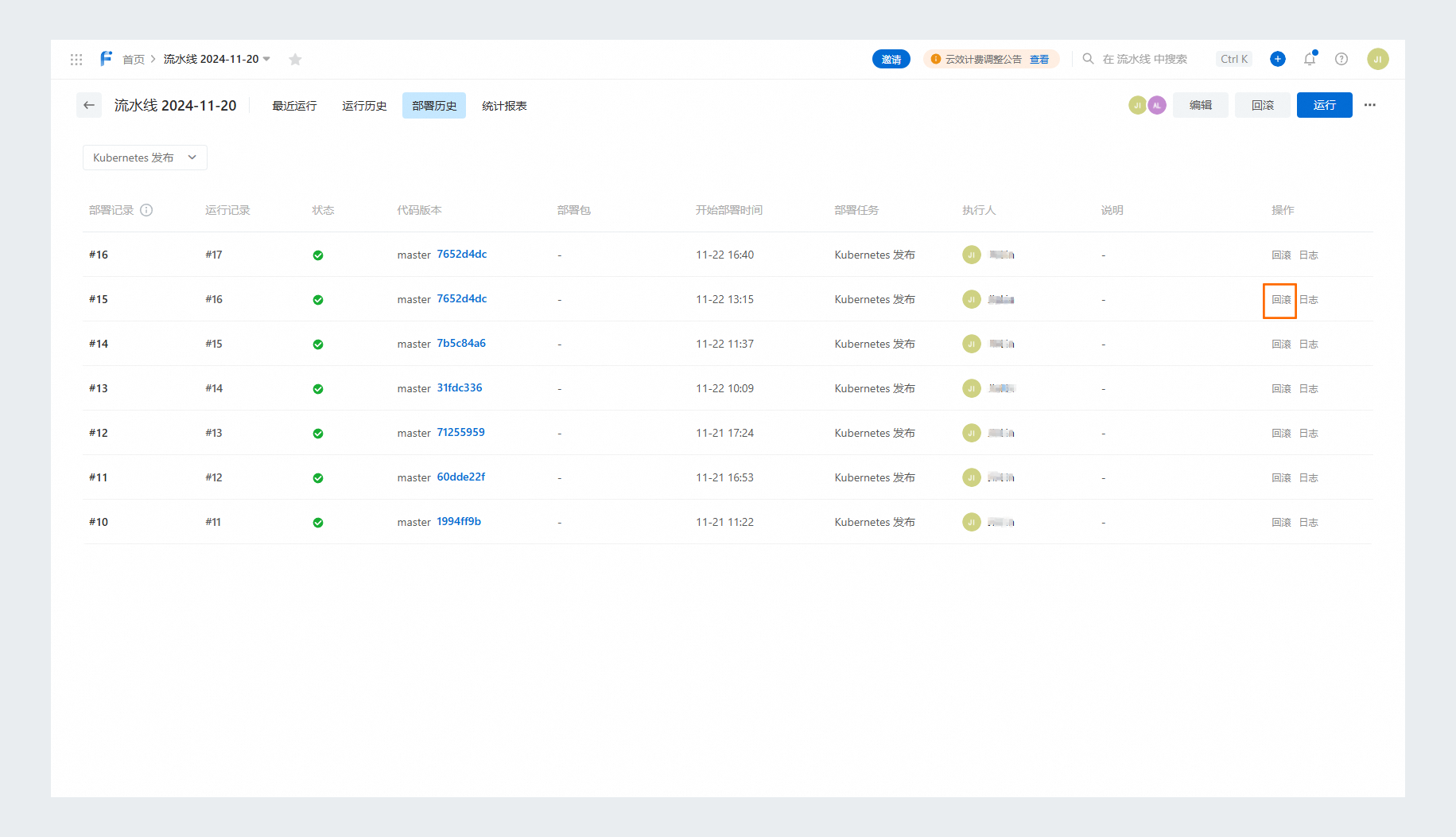
Task: Click 回滚 for deployment #14
Action: [1281, 345]
